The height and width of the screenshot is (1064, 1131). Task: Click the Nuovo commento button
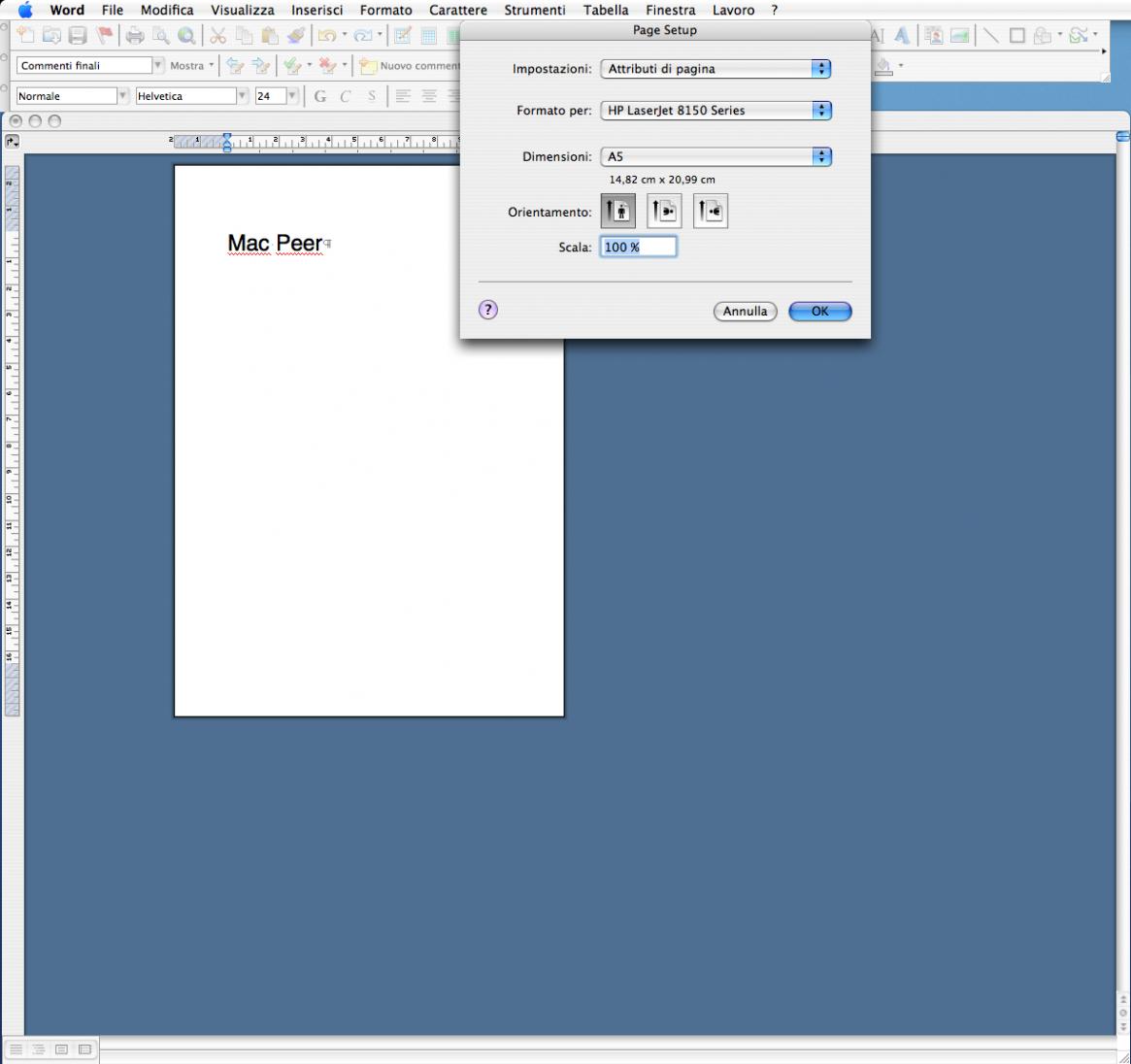[410, 66]
